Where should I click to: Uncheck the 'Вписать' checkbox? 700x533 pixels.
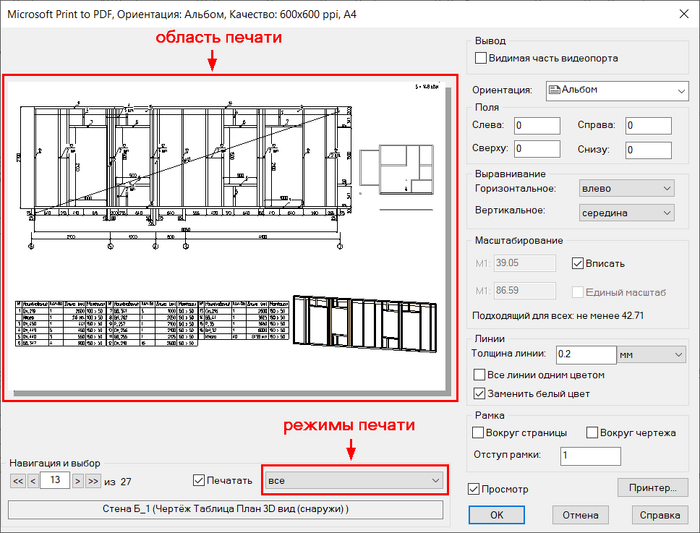coord(577,263)
